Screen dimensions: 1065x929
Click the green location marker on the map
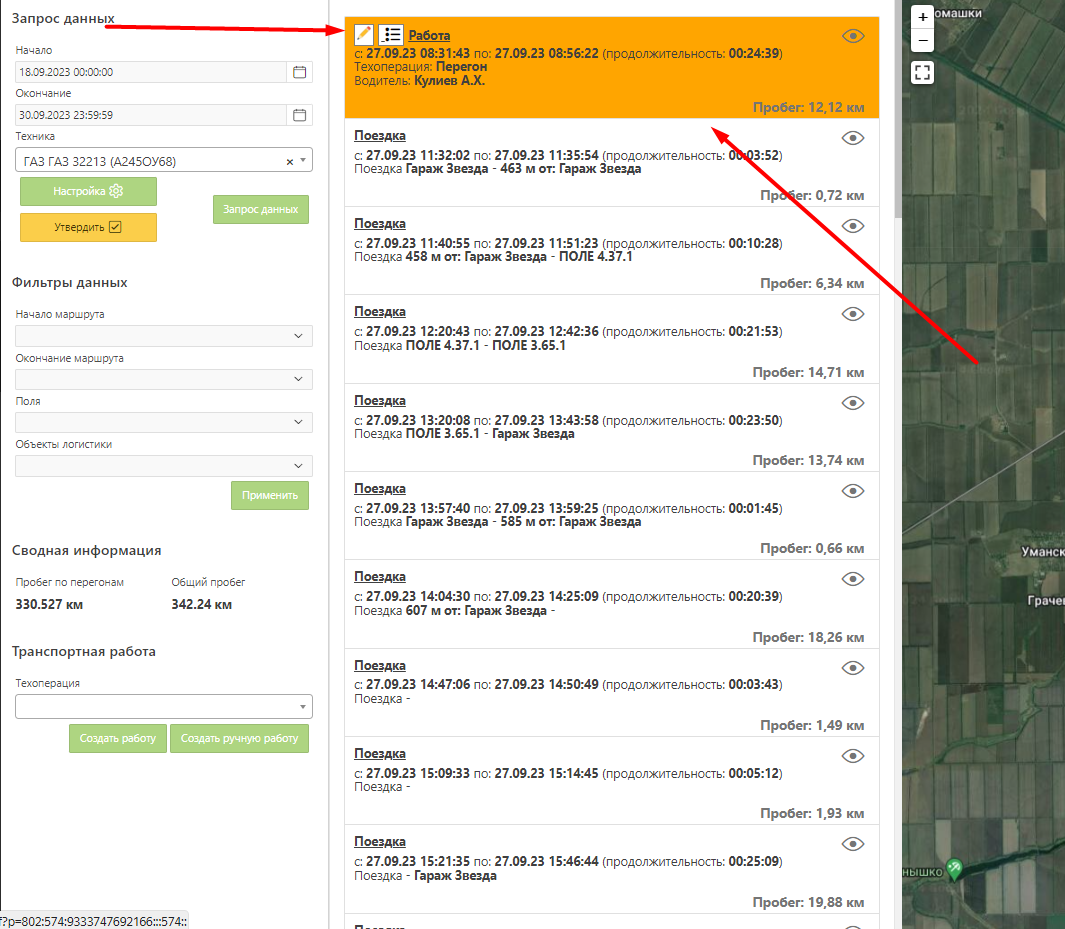pyautogui.click(x=954, y=869)
